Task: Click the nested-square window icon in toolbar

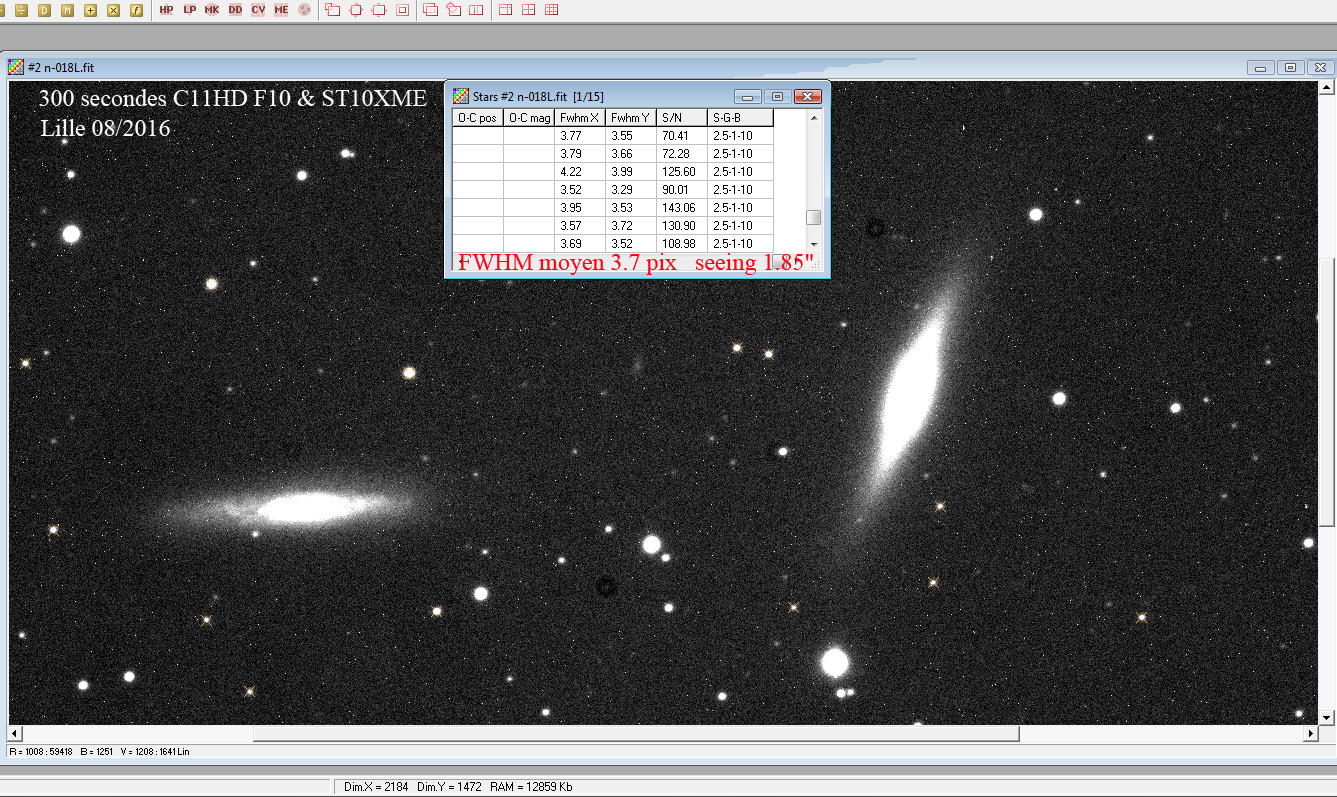Action: coord(402,9)
